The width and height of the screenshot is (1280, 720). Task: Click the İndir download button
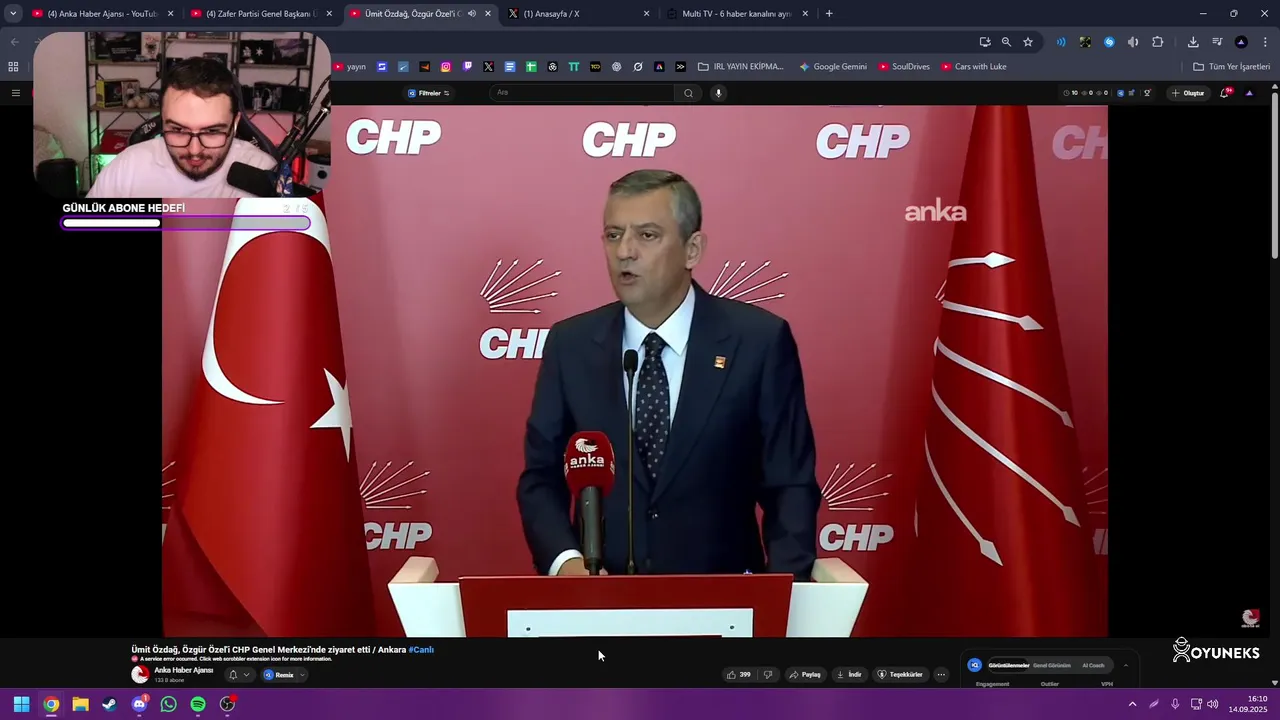click(849, 675)
